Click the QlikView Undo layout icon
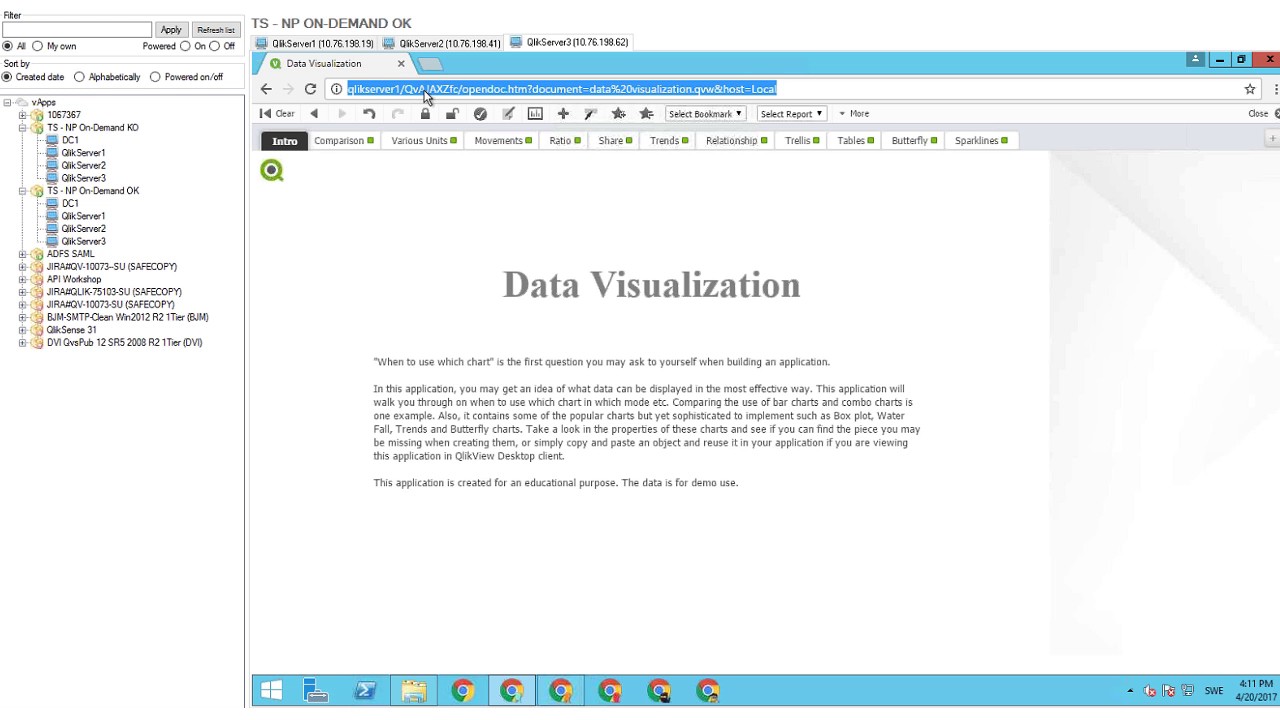Screen dimensions: 1280x720 tap(369, 114)
